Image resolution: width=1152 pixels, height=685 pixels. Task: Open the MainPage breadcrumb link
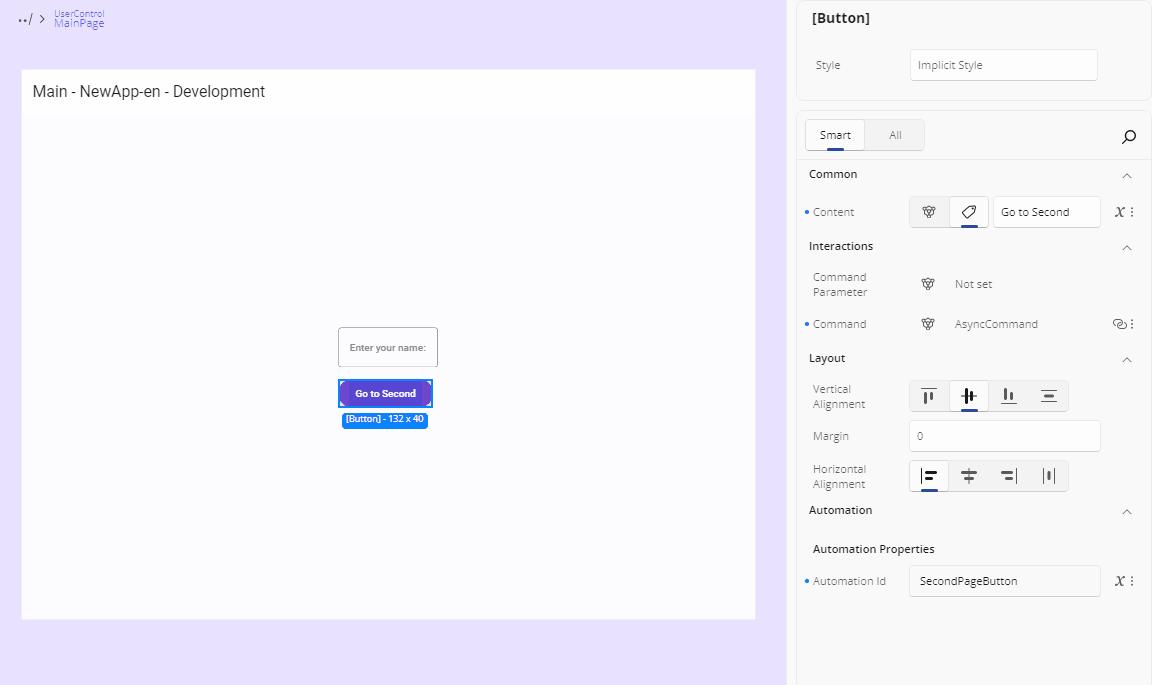click(x=78, y=23)
